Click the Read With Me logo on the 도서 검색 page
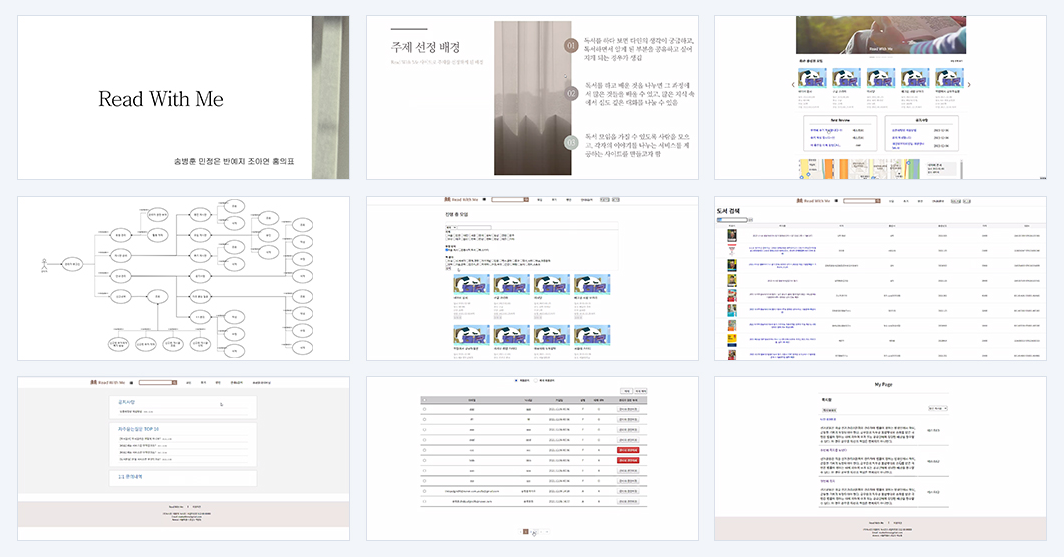Screen dimensions: 1064x557 [813, 201]
